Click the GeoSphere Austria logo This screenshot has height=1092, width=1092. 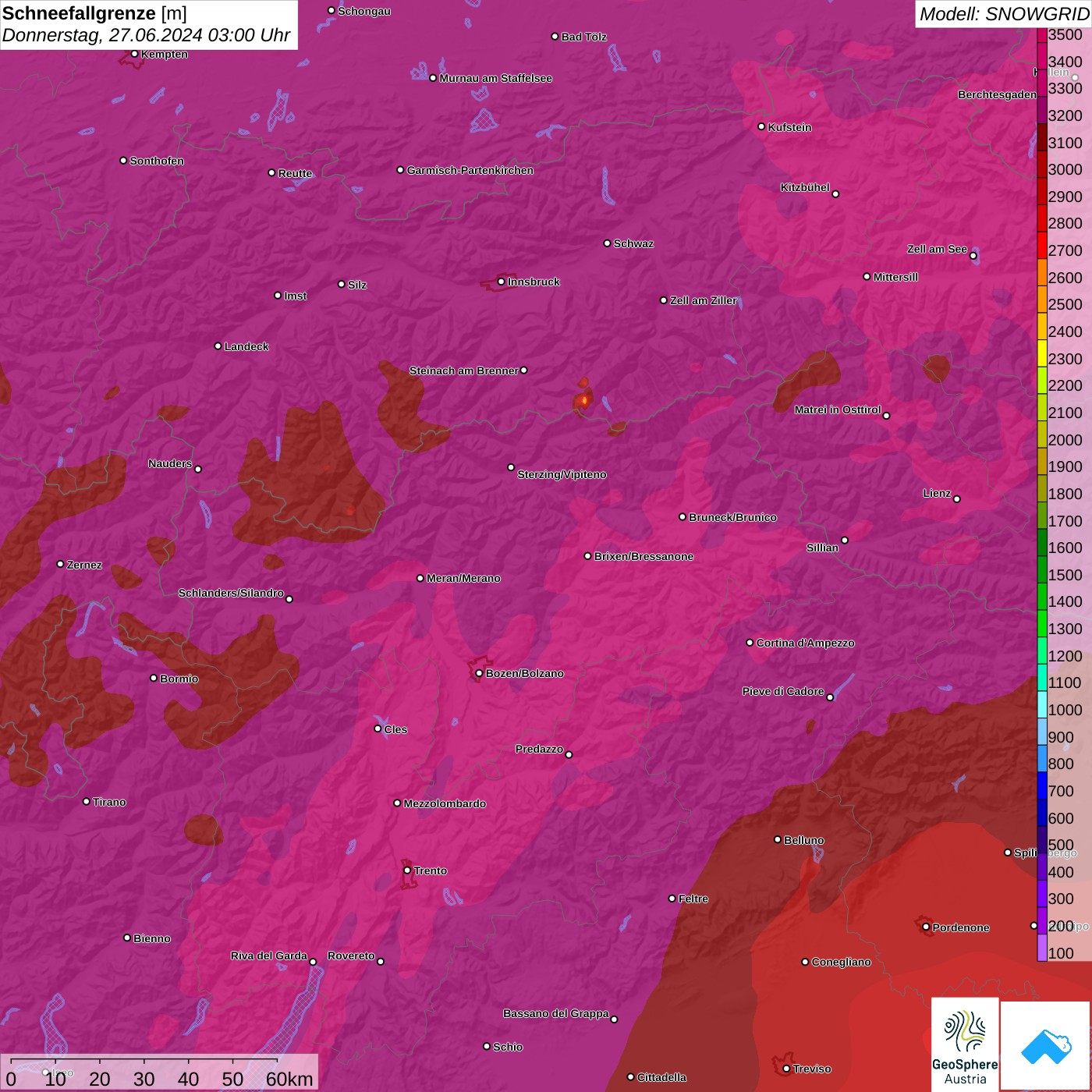[965, 1044]
